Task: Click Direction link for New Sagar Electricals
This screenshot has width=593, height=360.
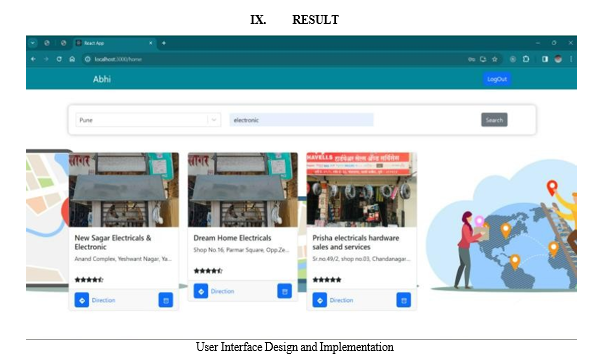Action: (103, 300)
